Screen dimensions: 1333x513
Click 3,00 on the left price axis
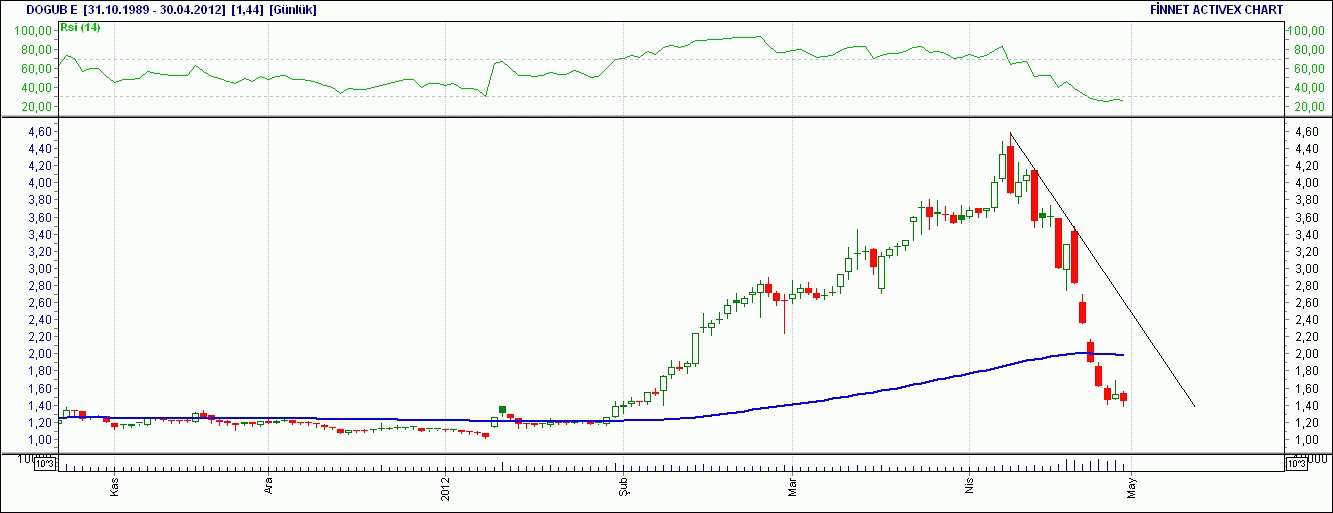(x=42, y=269)
